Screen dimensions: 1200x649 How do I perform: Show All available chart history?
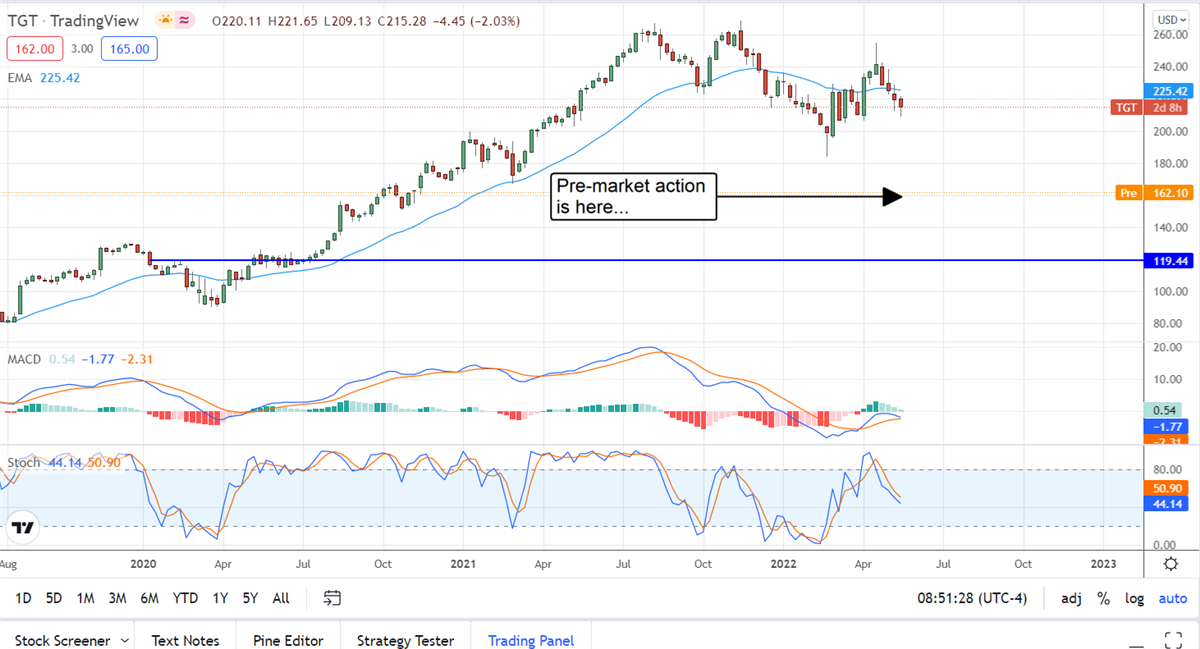click(281, 598)
